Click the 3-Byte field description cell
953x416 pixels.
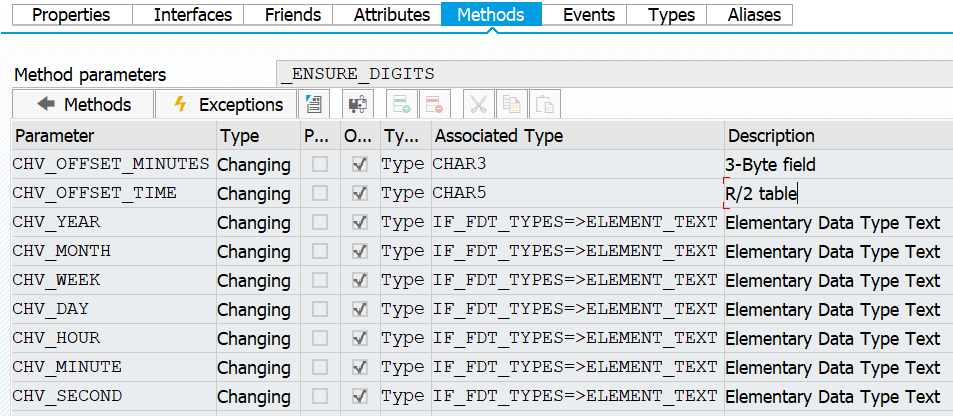(838, 164)
